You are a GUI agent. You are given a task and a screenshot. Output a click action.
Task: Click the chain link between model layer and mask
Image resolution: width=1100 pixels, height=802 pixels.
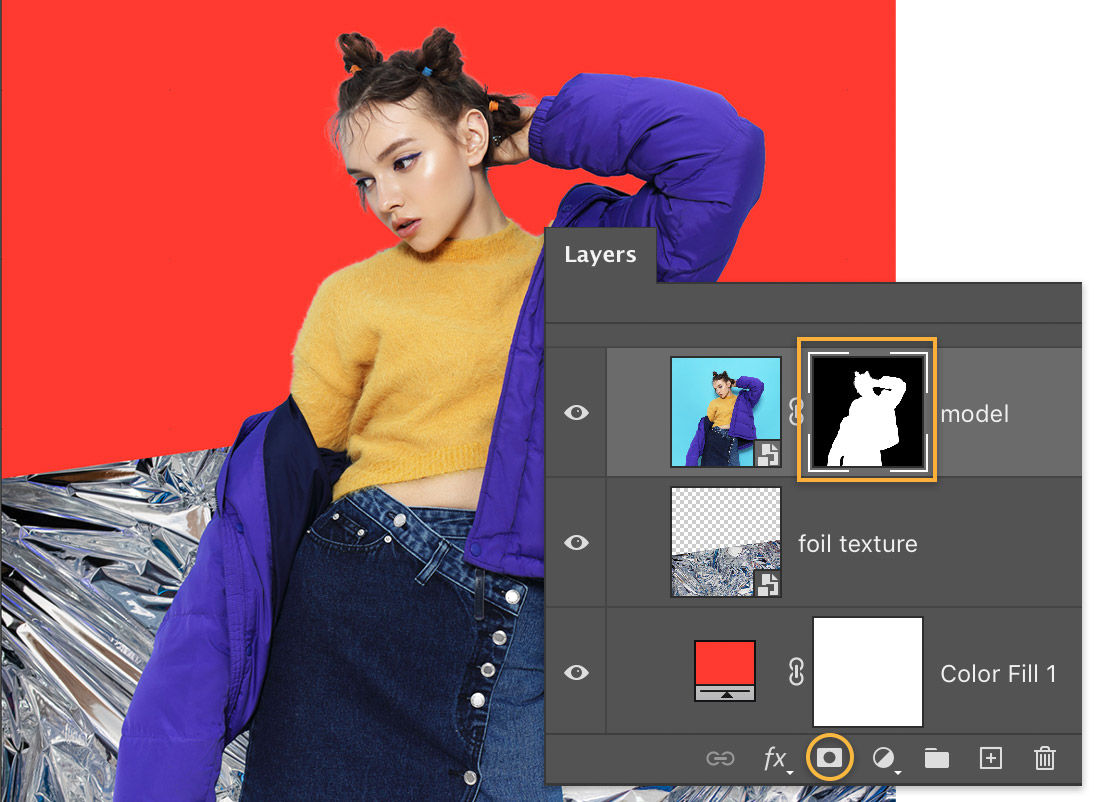coord(794,413)
